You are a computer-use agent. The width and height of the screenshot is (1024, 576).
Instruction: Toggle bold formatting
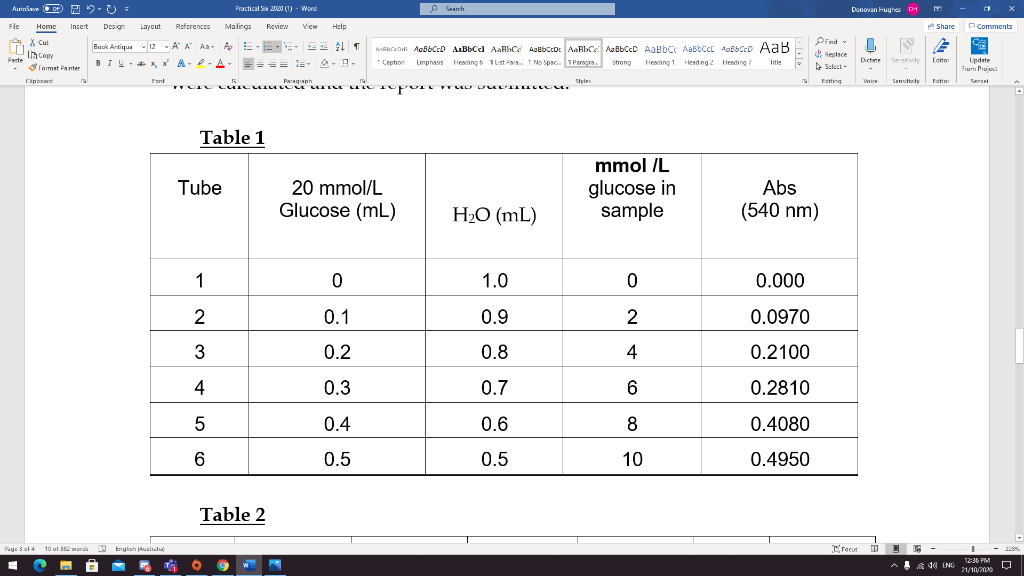97,62
